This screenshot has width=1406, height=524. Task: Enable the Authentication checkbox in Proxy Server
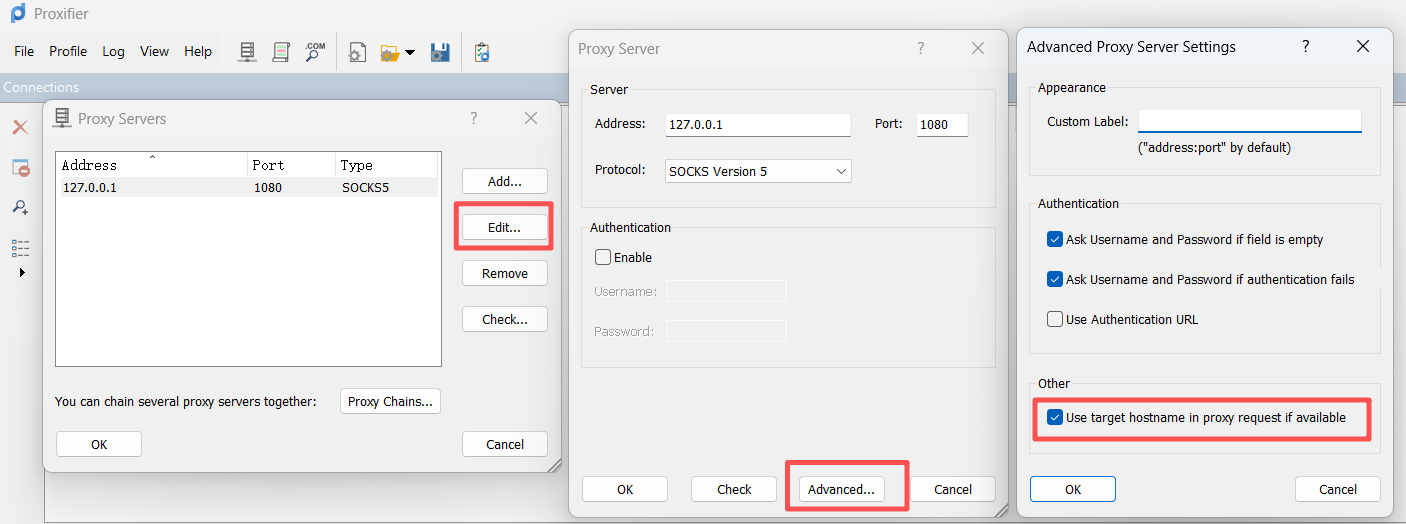(603, 257)
